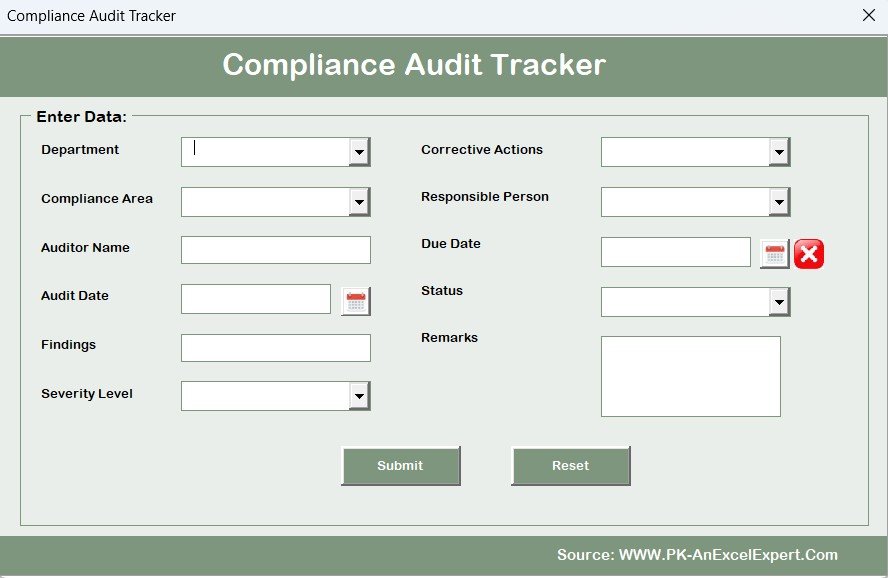Close the Compliance Audit Tracker window

(x=869, y=15)
